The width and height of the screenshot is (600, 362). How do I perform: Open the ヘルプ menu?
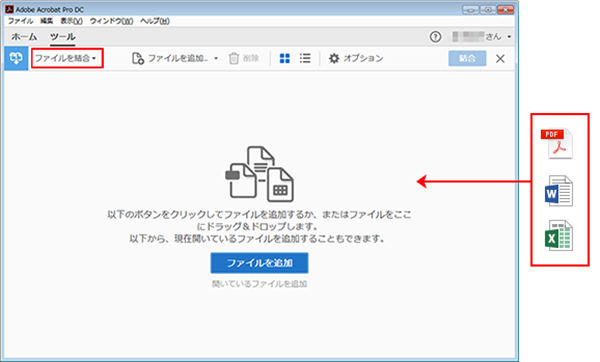pyautogui.click(x=155, y=21)
